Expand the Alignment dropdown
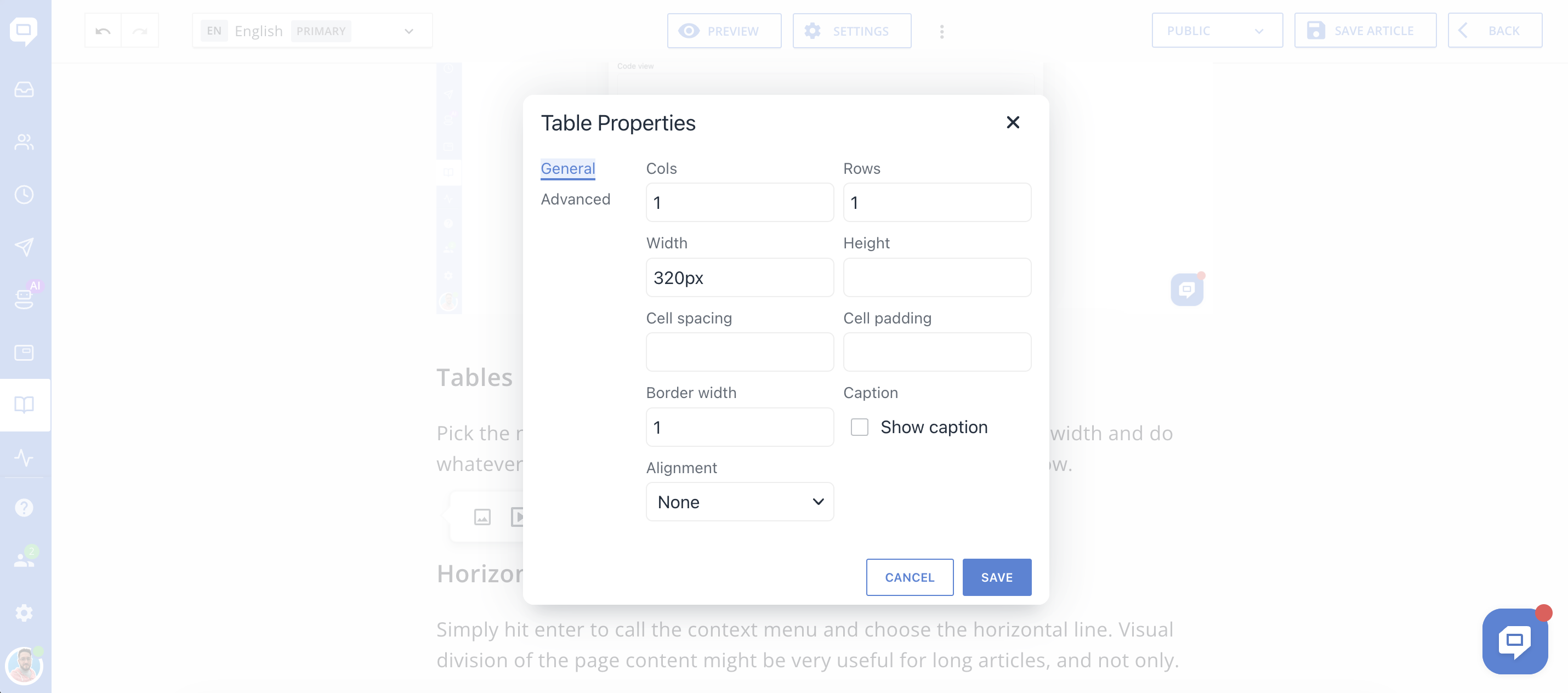Image resolution: width=1568 pixels, height=693 pixels. coord(740,502)
